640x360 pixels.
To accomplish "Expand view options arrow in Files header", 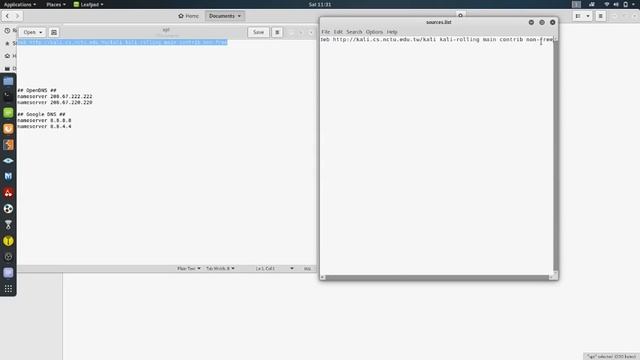I will click(588, 16).
